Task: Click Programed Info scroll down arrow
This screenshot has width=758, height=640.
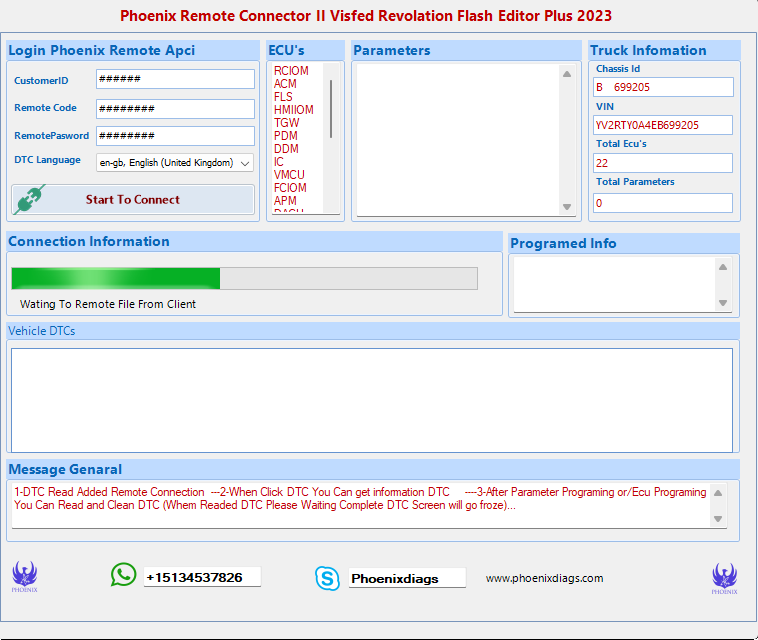Action: click(x=723, y=303)
